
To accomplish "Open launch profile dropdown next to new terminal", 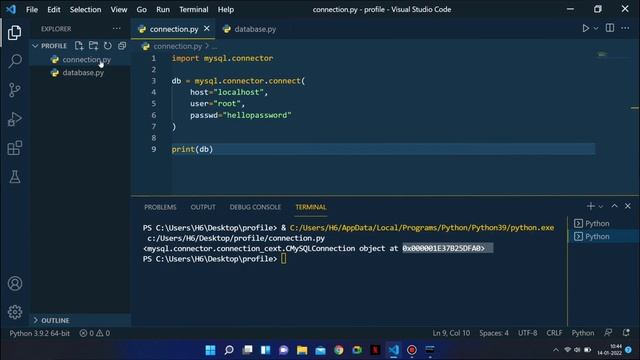I will [x=601, y=207].
